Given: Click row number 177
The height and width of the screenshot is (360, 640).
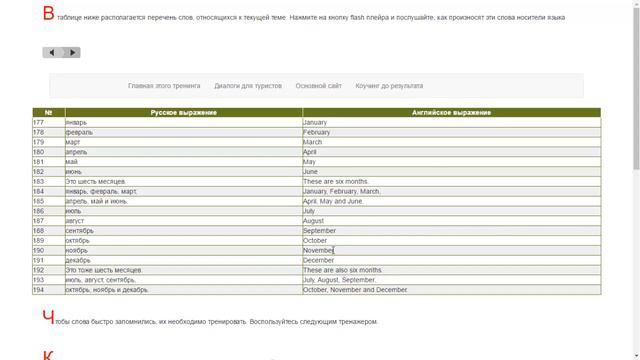Looking at the screenshot, I should [x=38, y=122].
